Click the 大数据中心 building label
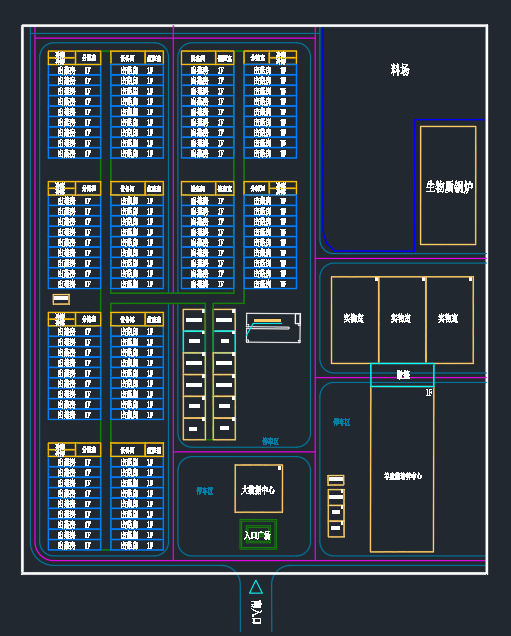Viewport: 511px width, 636px height. [258, 490]
